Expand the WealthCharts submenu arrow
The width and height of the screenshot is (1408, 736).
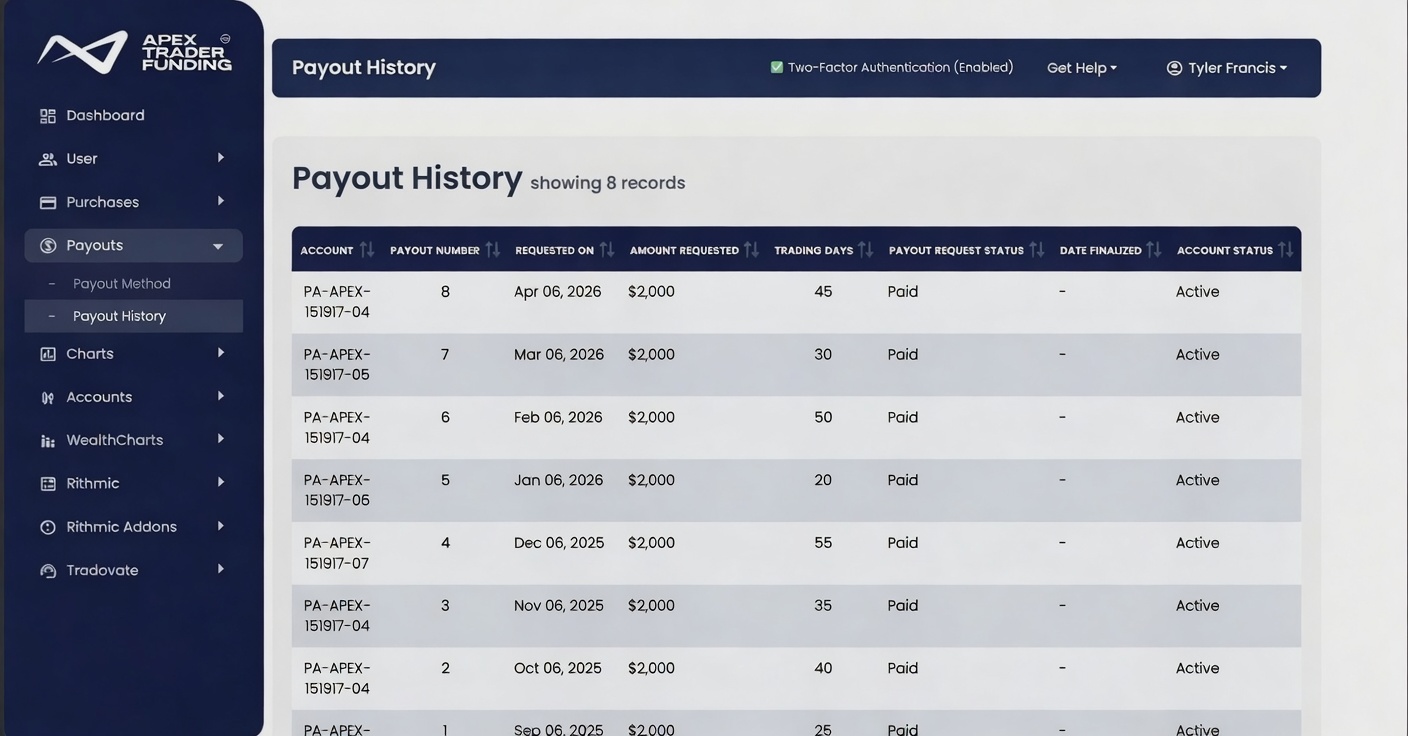tap(220, 439)
